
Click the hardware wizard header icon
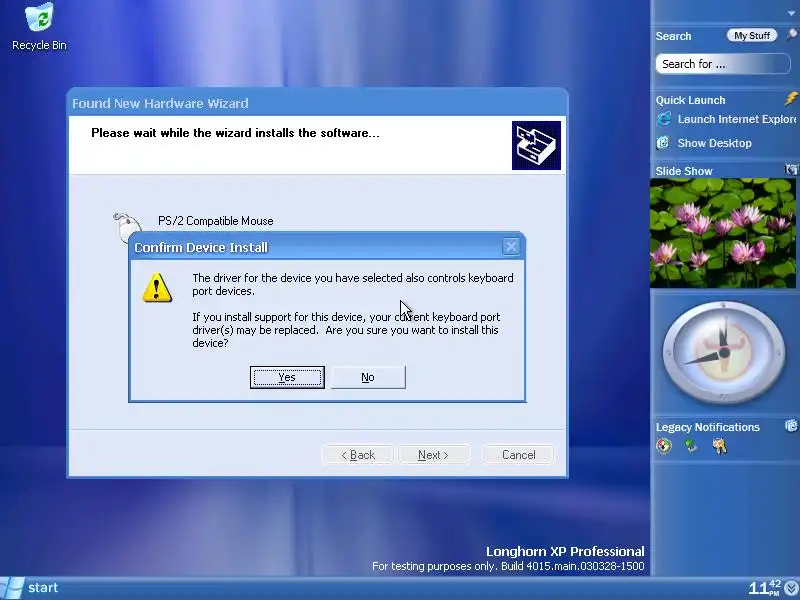pyautogui.click(x=536, y=145)
